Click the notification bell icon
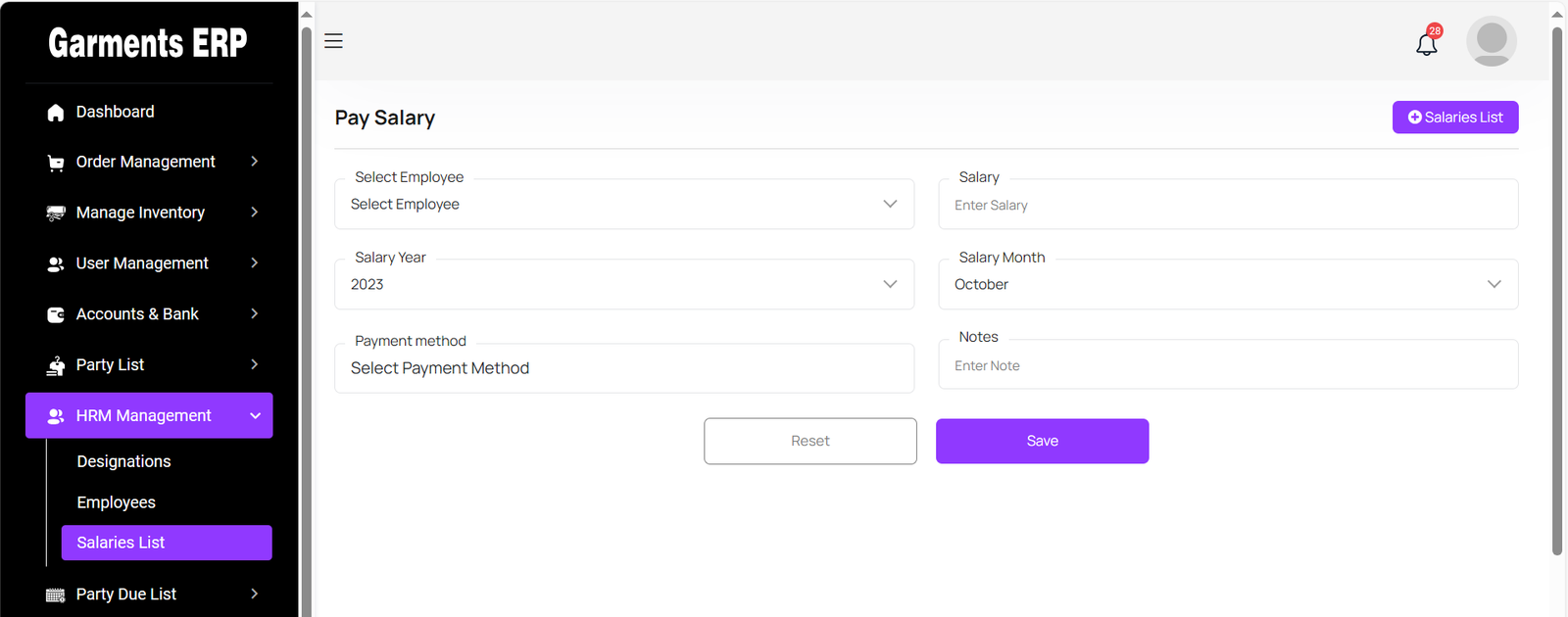This screenshot has width=1568, height=617. [x=1426, y=44]
